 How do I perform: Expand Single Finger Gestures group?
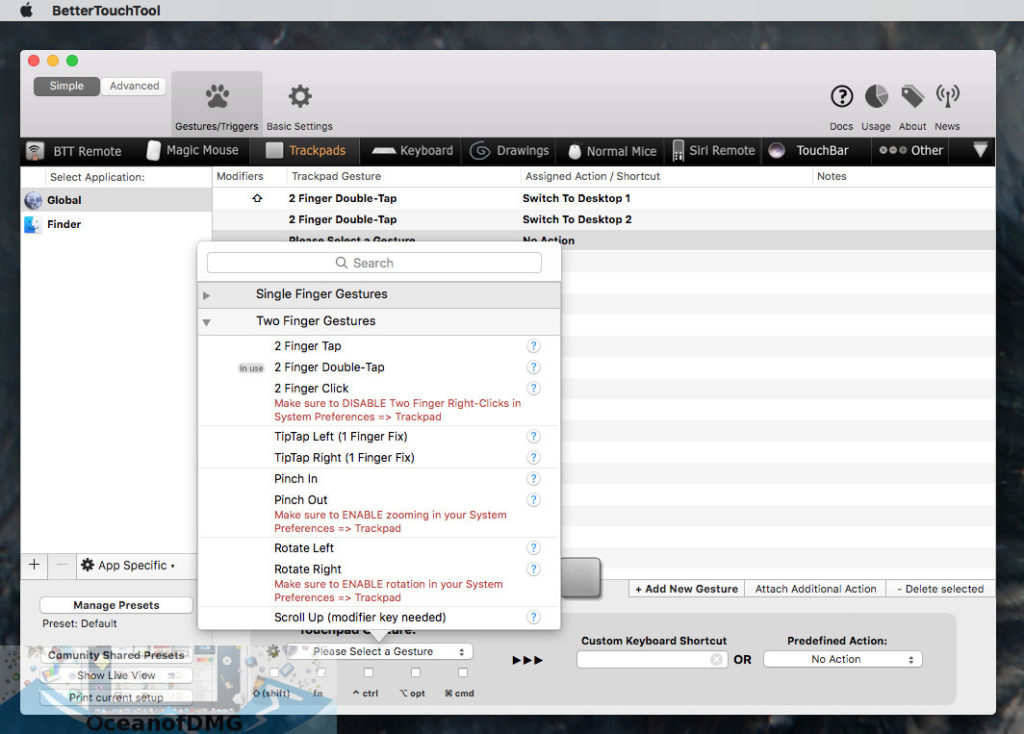(x=206, y=295)
